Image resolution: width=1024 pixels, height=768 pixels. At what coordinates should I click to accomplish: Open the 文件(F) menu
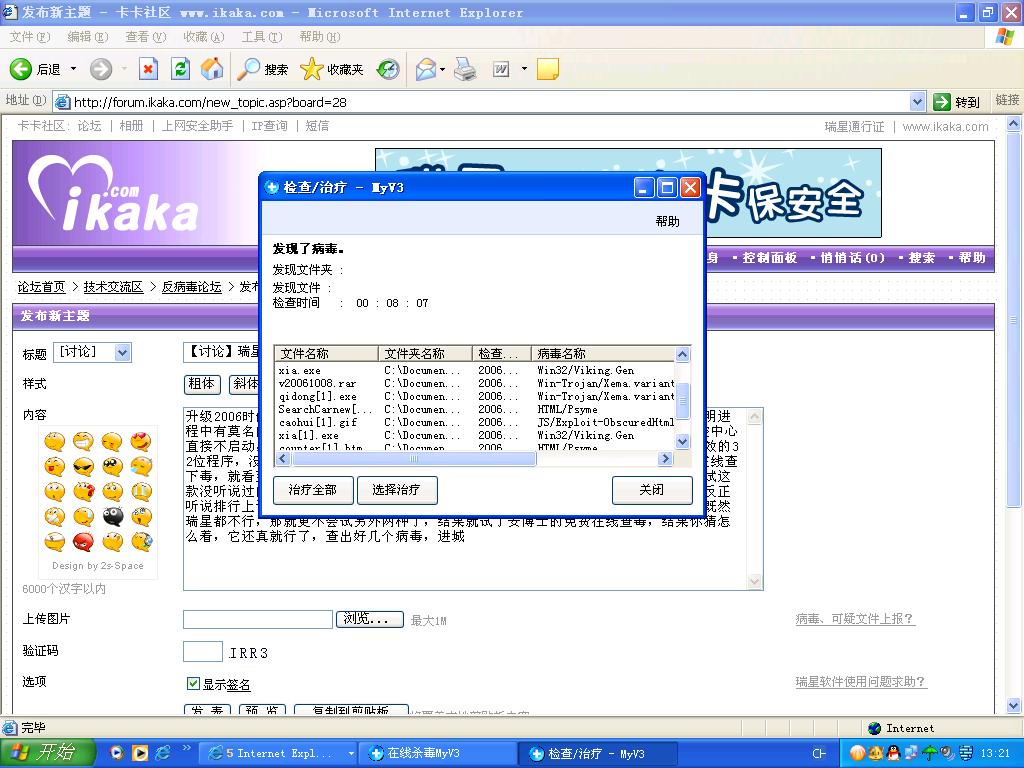(x=29, y=37)
